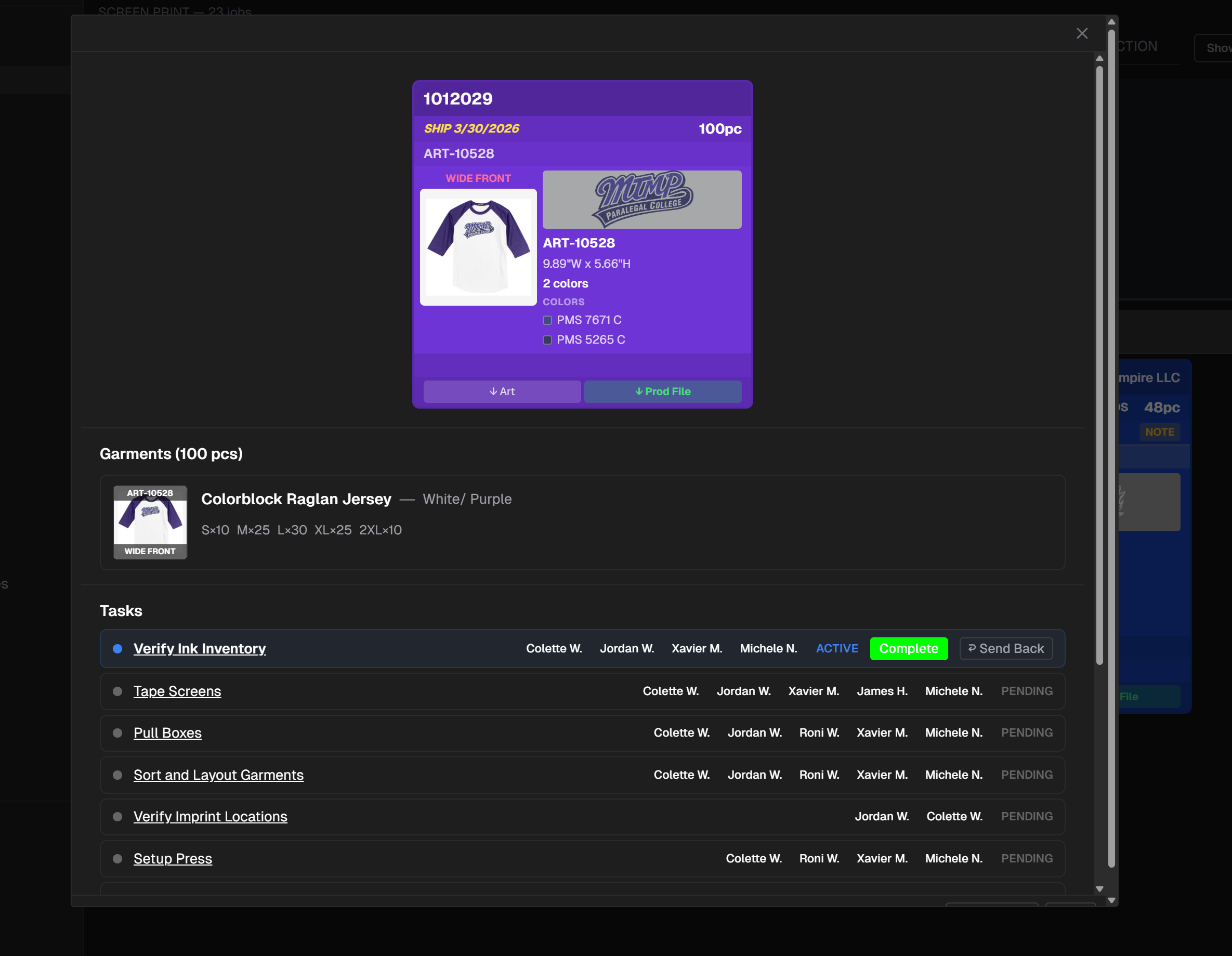Open the raglan jersey mockup thumbnail
1232x956 pixels.
pos(478,247)
